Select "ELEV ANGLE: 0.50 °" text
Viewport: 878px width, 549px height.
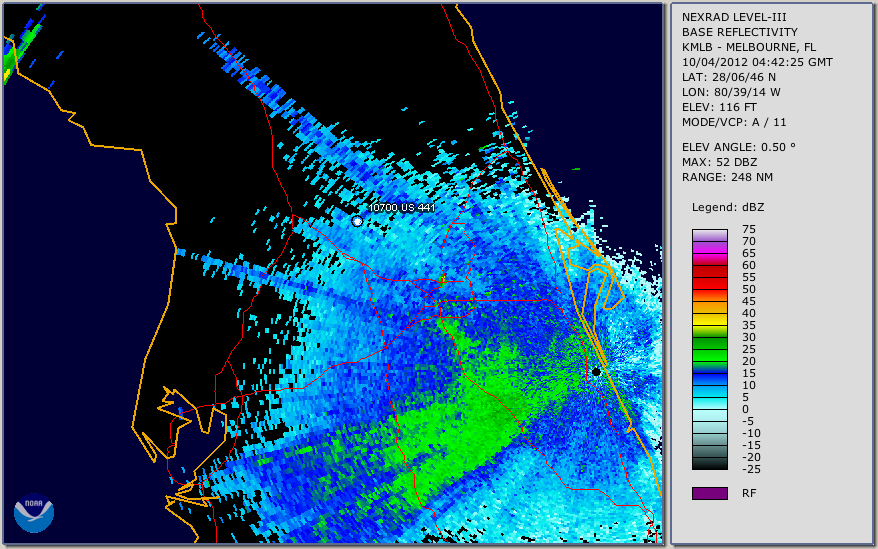739,147
